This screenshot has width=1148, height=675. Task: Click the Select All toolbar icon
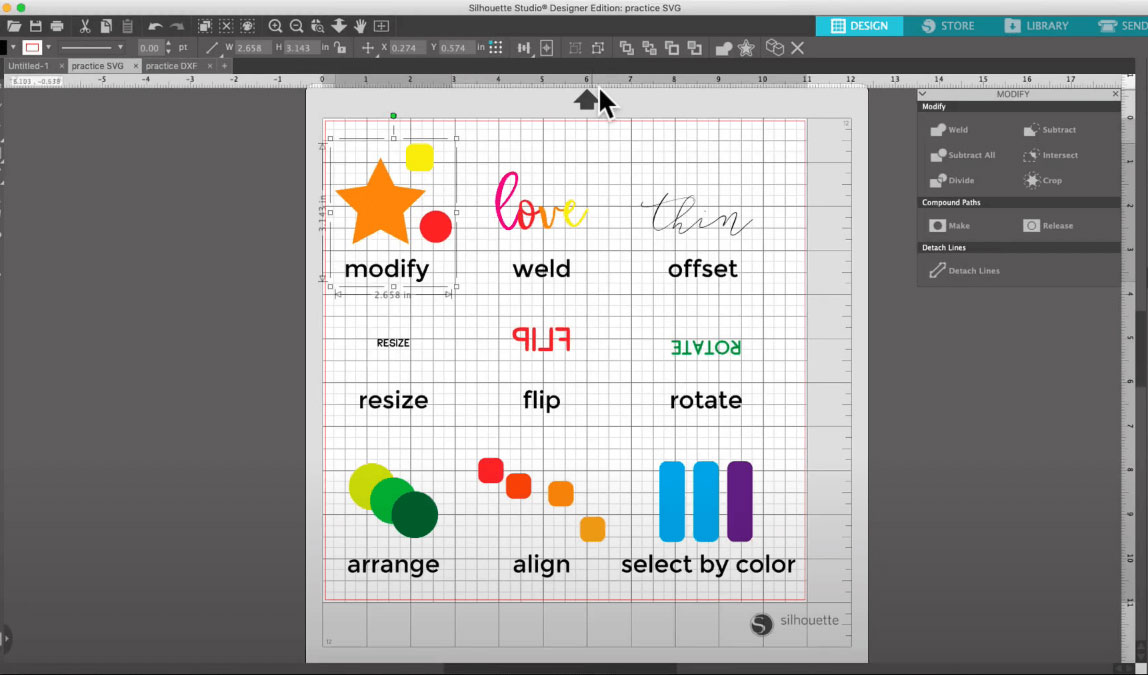pyautogui.click(x=205, y=26)
